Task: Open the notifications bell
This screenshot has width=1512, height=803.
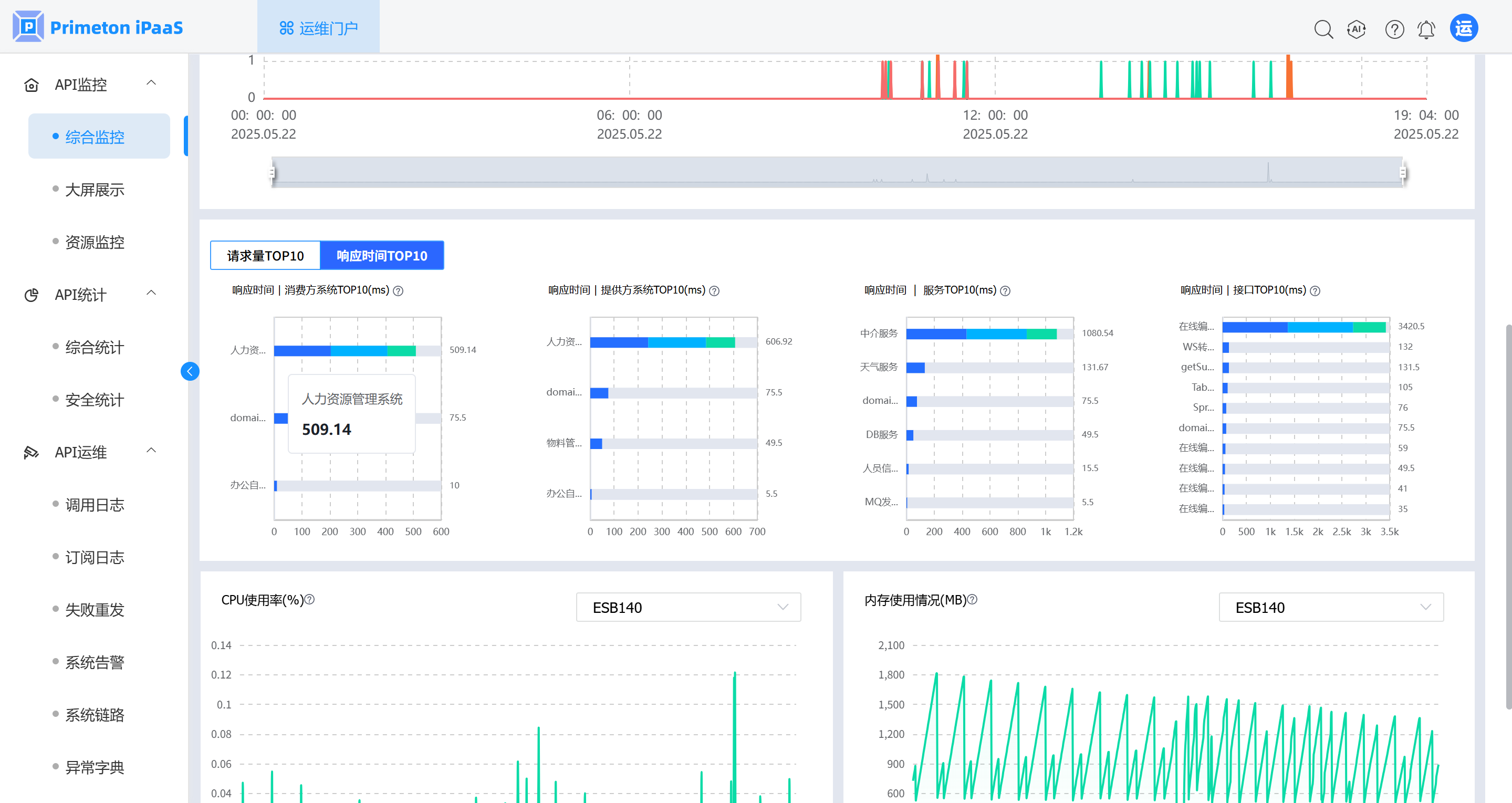Action: point(1426,29)
